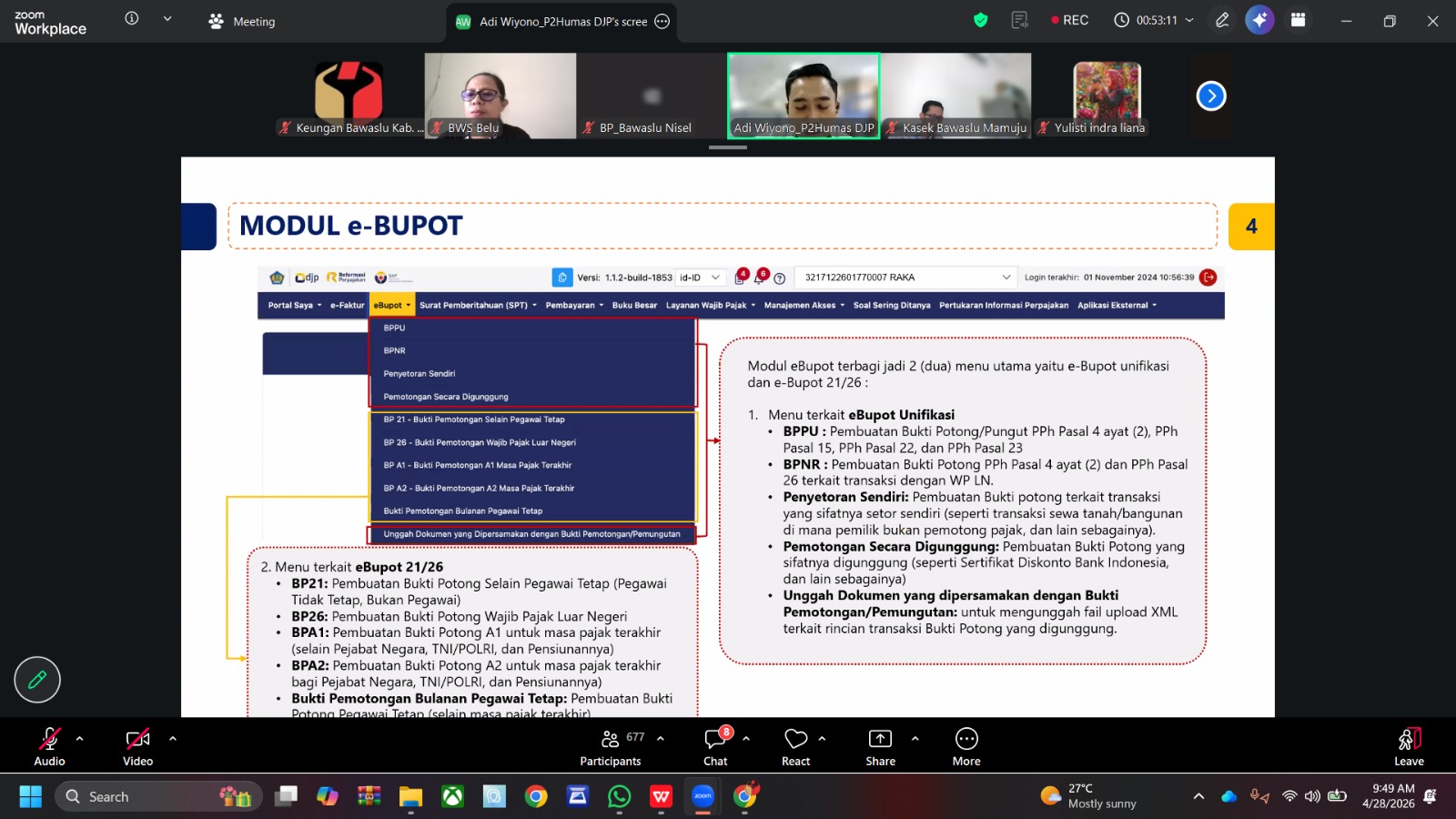Image resolution: width=1456 pixels, height=819 pixels.
Task: Select the Adi Wiyono screen share tab
Action: pos(561,21)
